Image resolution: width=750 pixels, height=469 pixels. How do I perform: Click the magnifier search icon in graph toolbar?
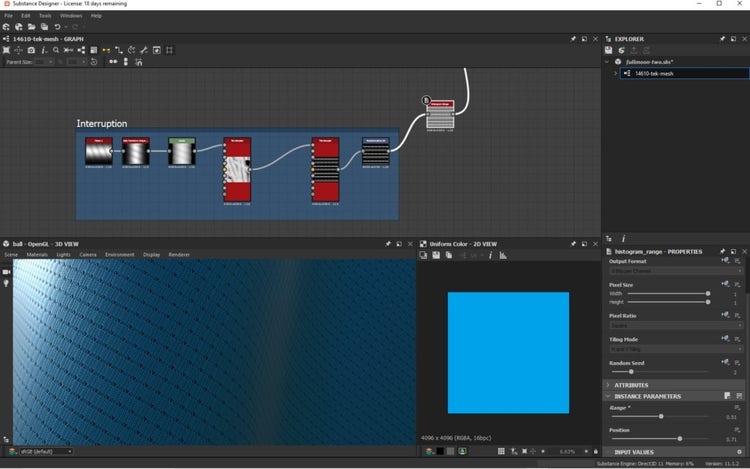coord(56,50)
